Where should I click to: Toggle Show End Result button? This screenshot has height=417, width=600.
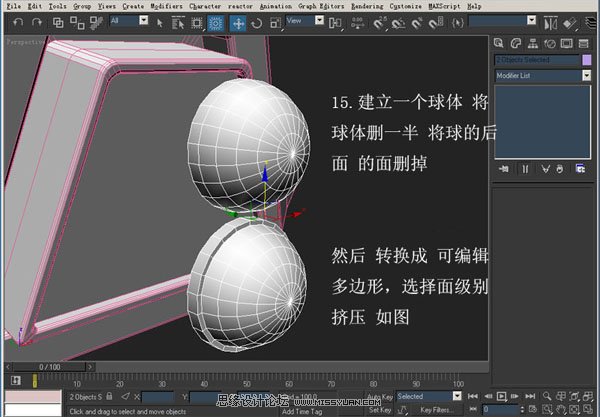click(x=525, y=169)
